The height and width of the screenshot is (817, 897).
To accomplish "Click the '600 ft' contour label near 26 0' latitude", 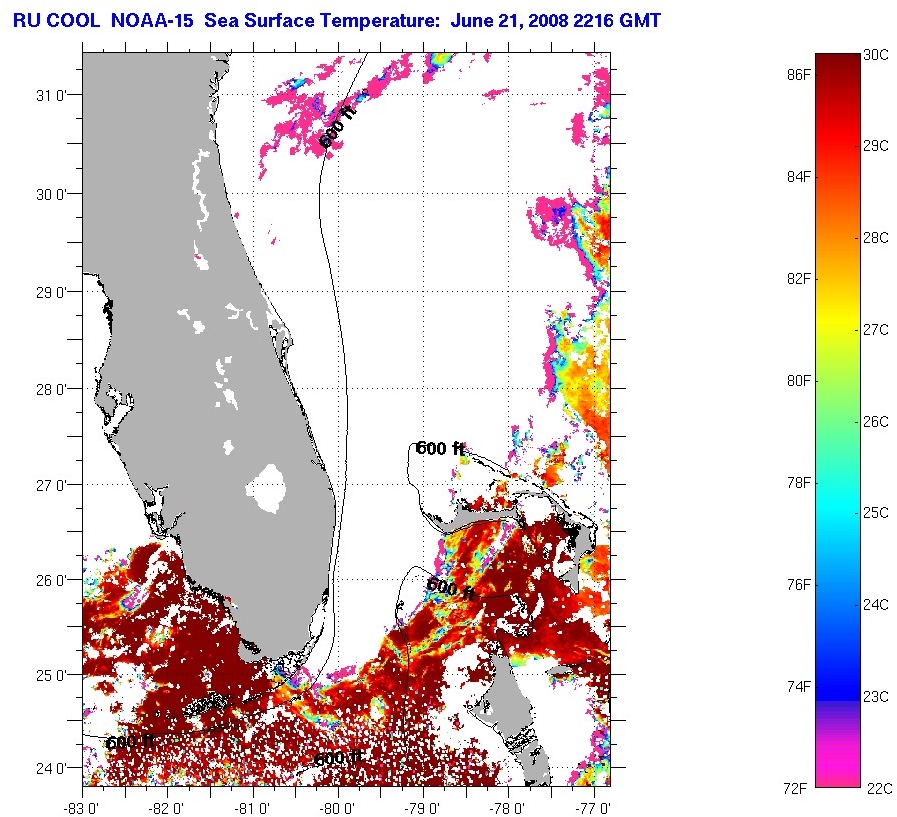I will pos(451,589).
